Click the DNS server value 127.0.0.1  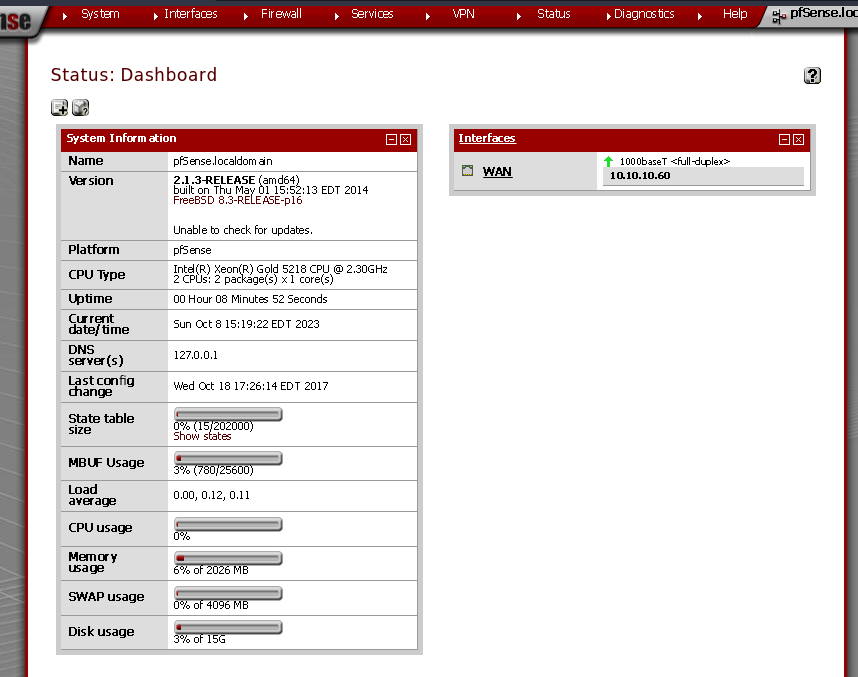coord(195,355)
